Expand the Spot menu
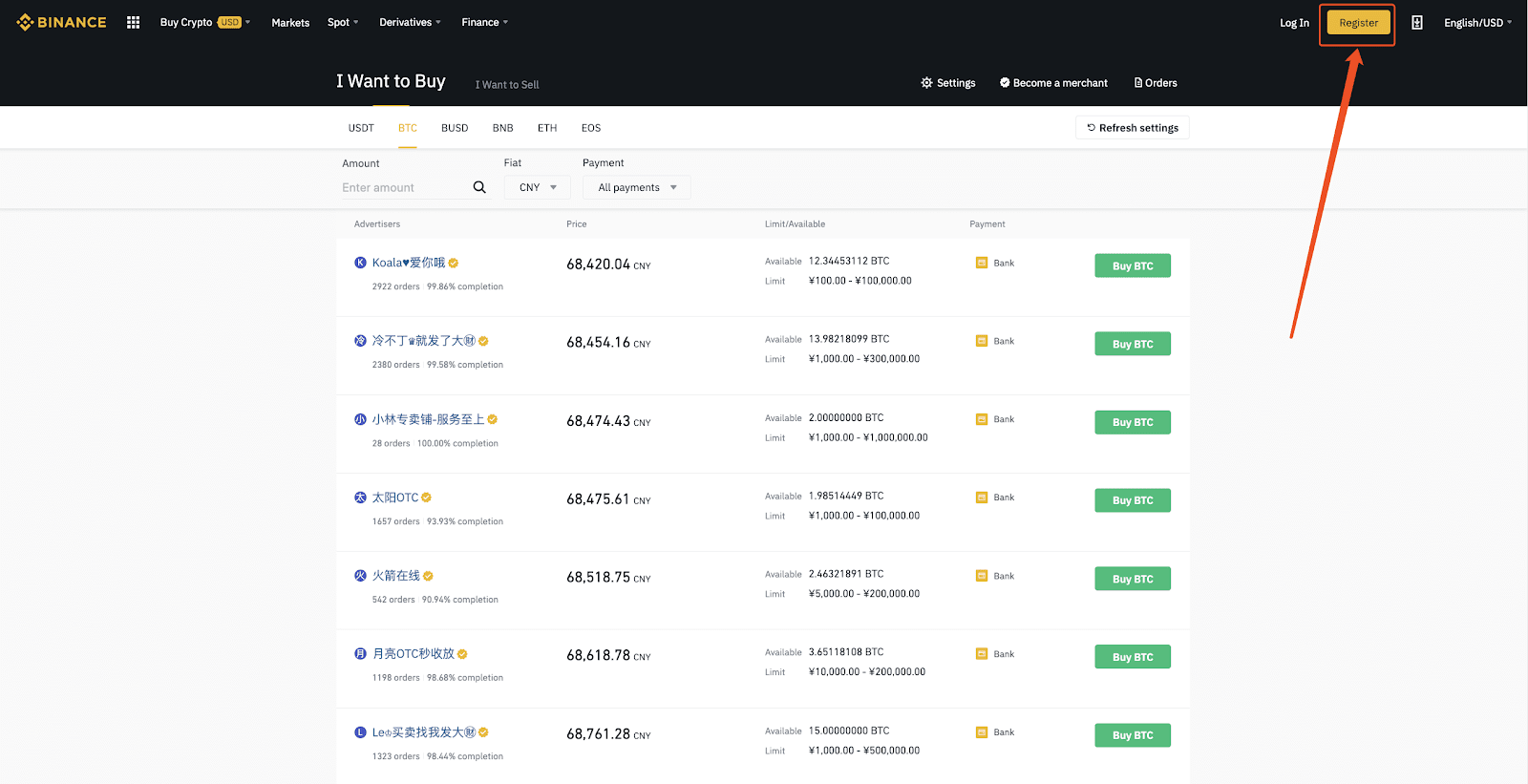Viewport: 1528px width, 784px height. point(343,22)
